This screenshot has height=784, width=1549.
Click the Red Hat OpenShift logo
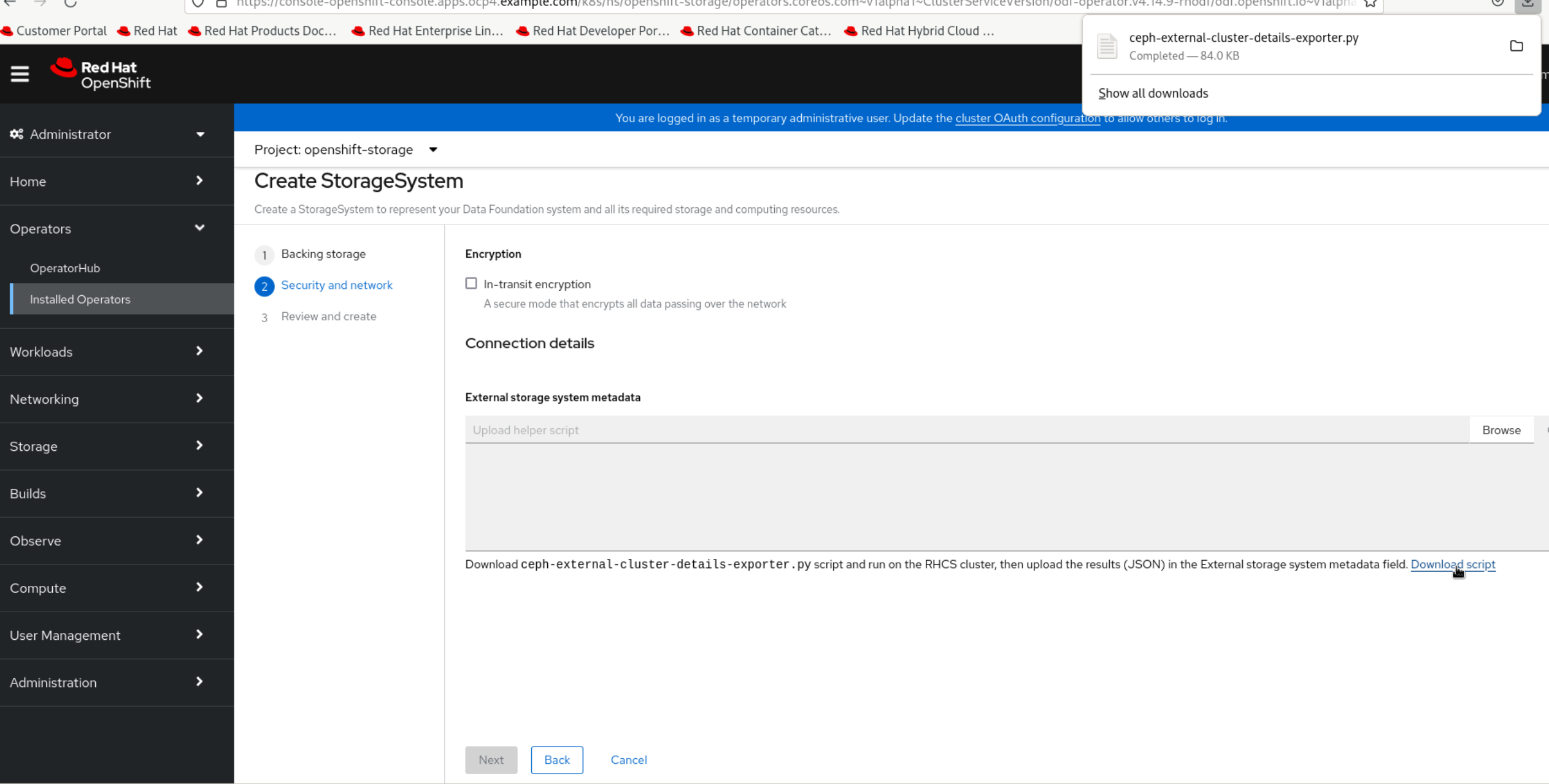pos(100,74)
